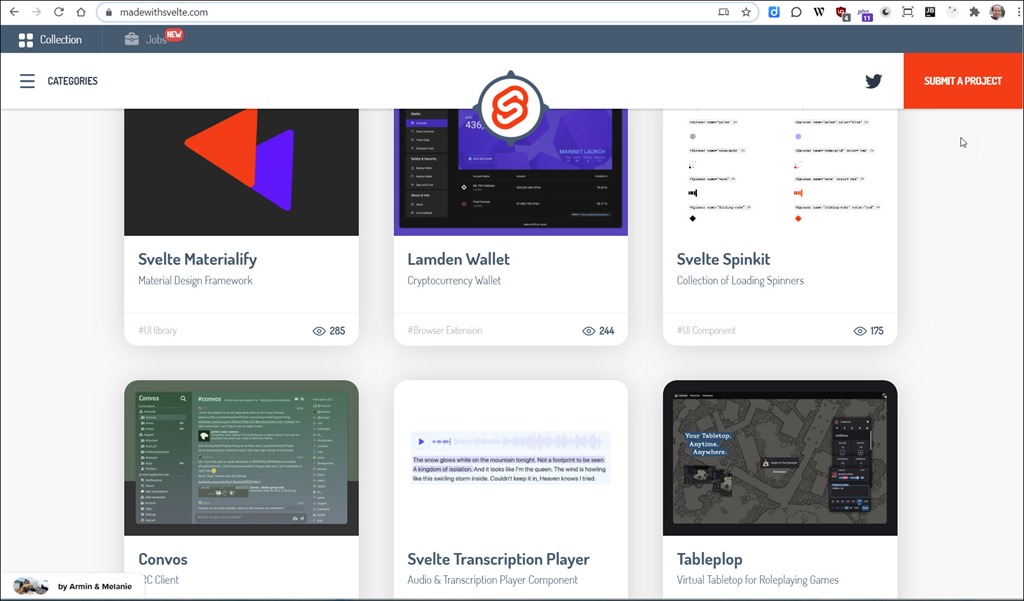Viewport: 1024px width, 601px height.
Task: Open the browser home page
Action: [x=80, y=12]
